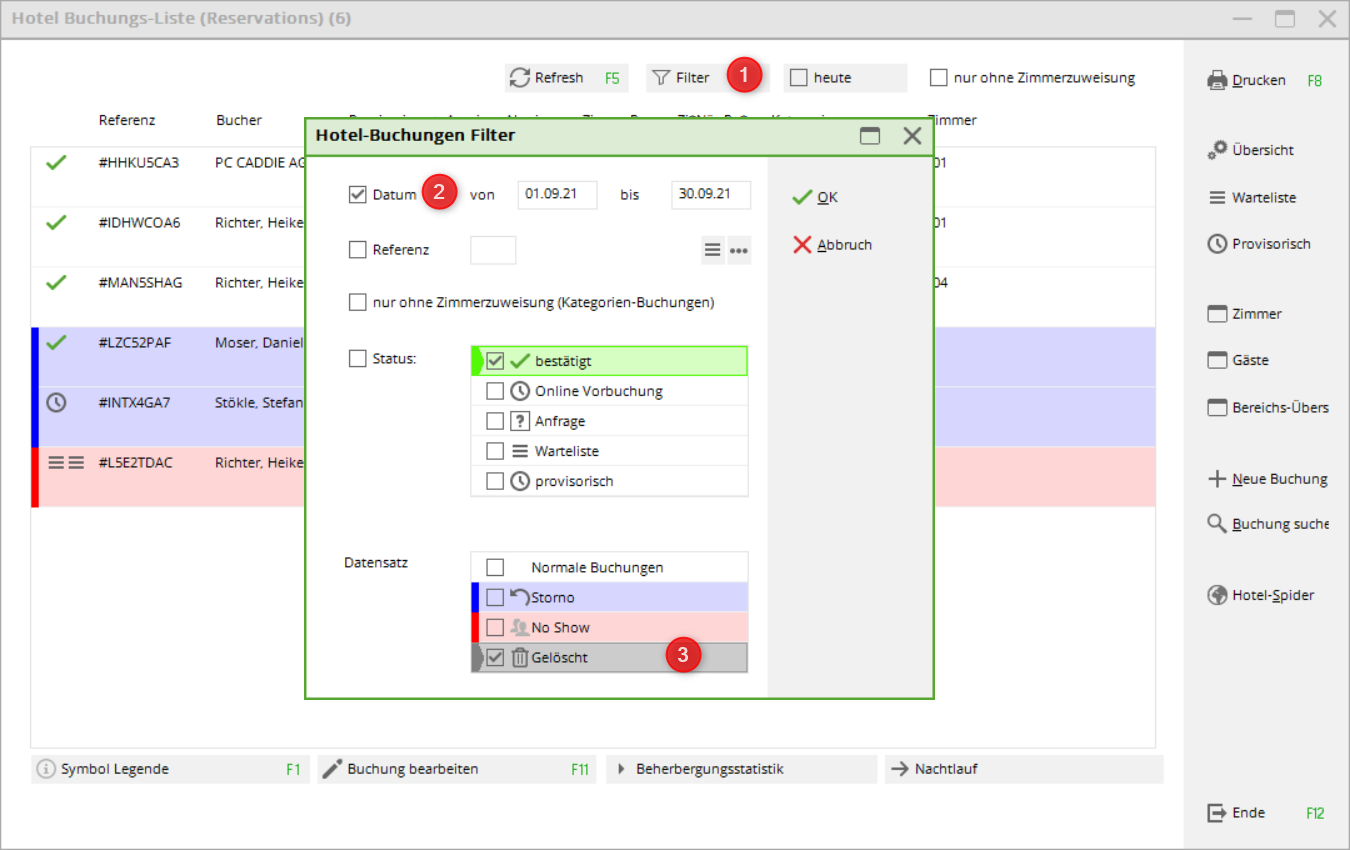Viewport: 1350px width, 850px height.
Task: Uncheck the Datum checkbox
Action: click(x=357, y=195)
